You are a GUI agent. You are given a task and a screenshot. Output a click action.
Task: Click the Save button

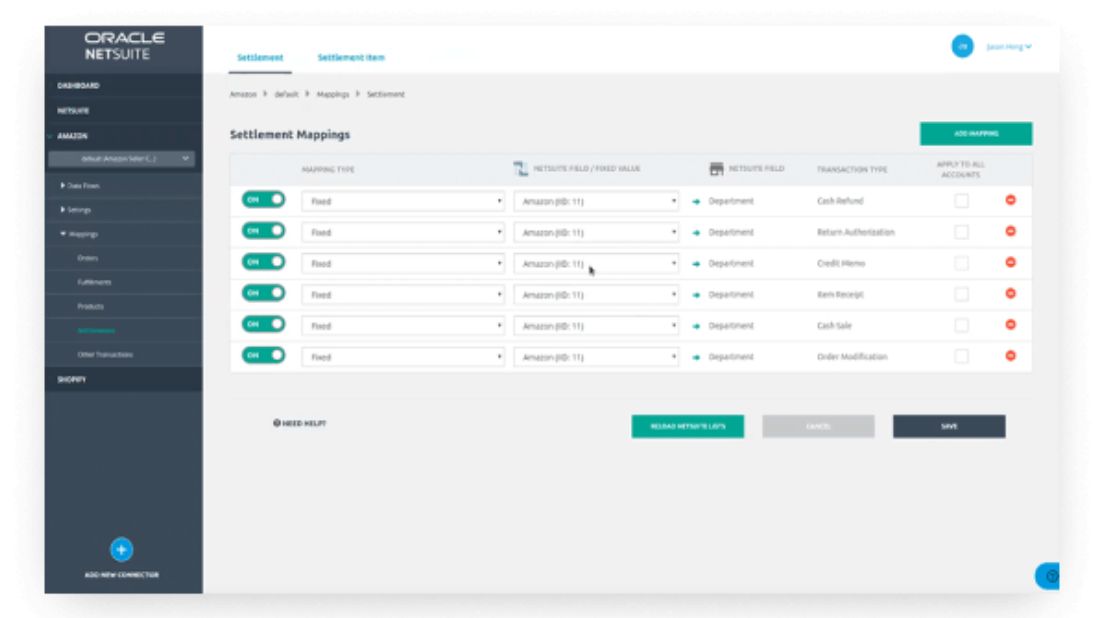pos(948,427)
